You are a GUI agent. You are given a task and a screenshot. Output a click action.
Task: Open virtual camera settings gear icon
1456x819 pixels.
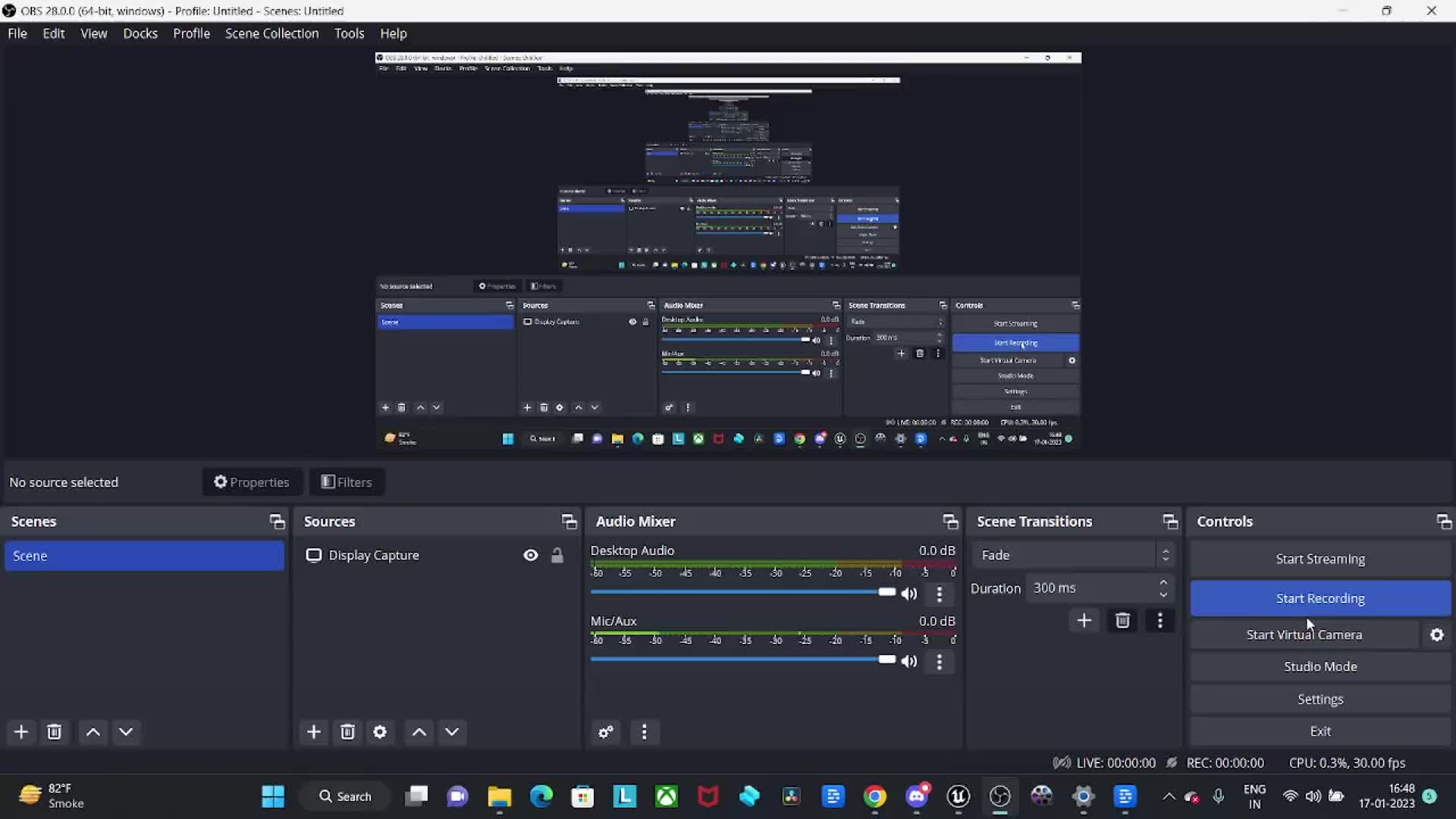pyautogui.click(x=1436, y=635)
